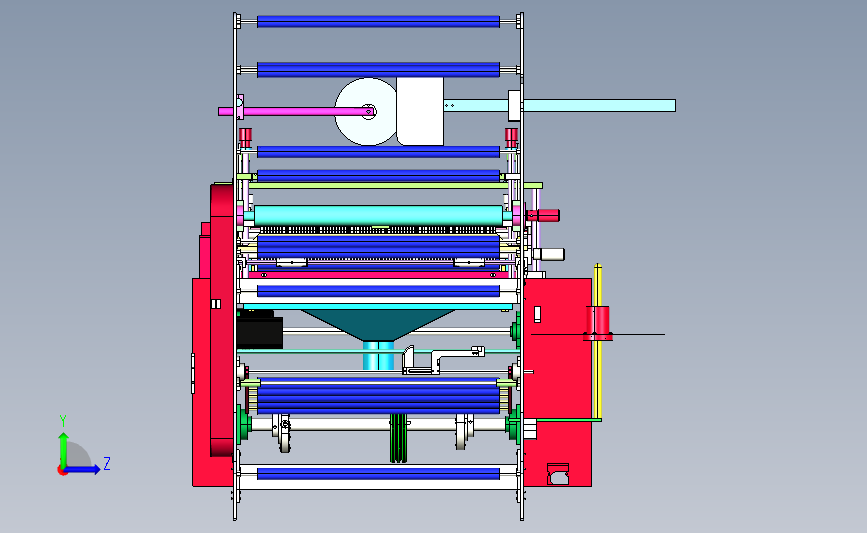Select the green pulley at bottom center
867x533 pixels.
(x=398, y=437)
